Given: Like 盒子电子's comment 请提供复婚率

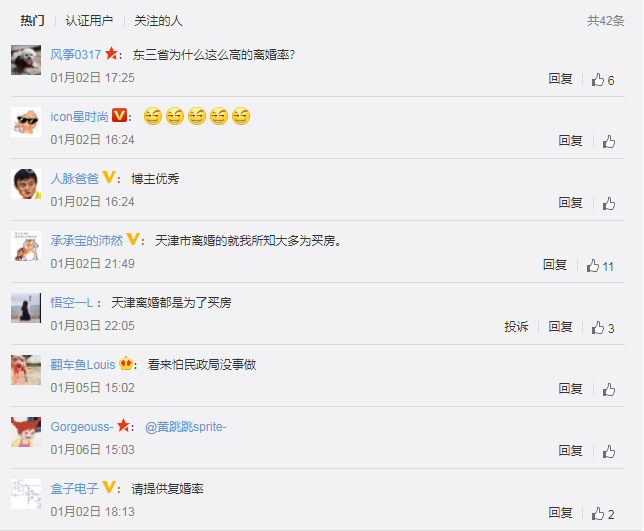Looking at the screenshot, I should [x=603, y=513].
